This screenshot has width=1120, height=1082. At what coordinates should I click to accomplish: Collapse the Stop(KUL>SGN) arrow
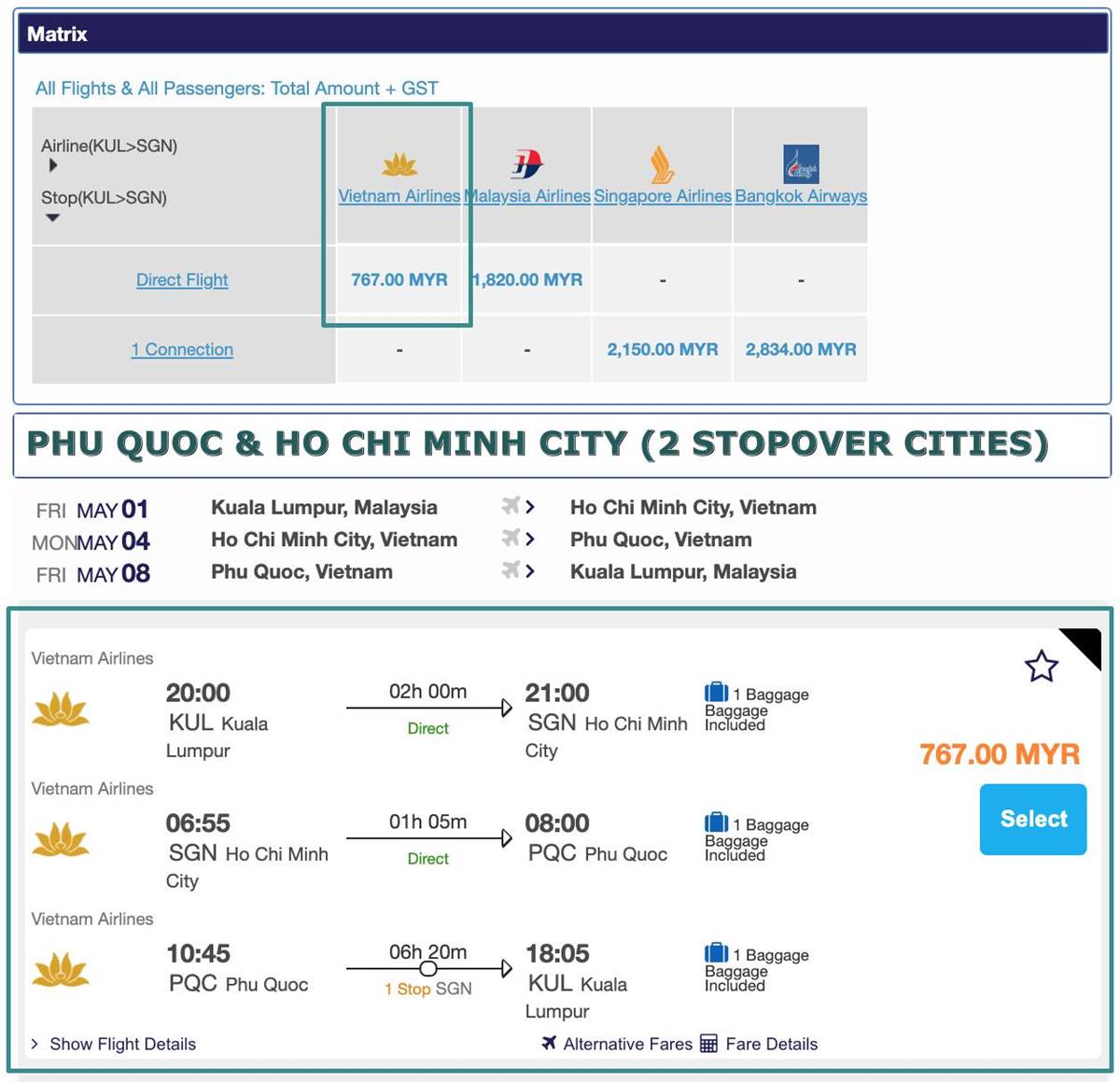click(52, 218)
